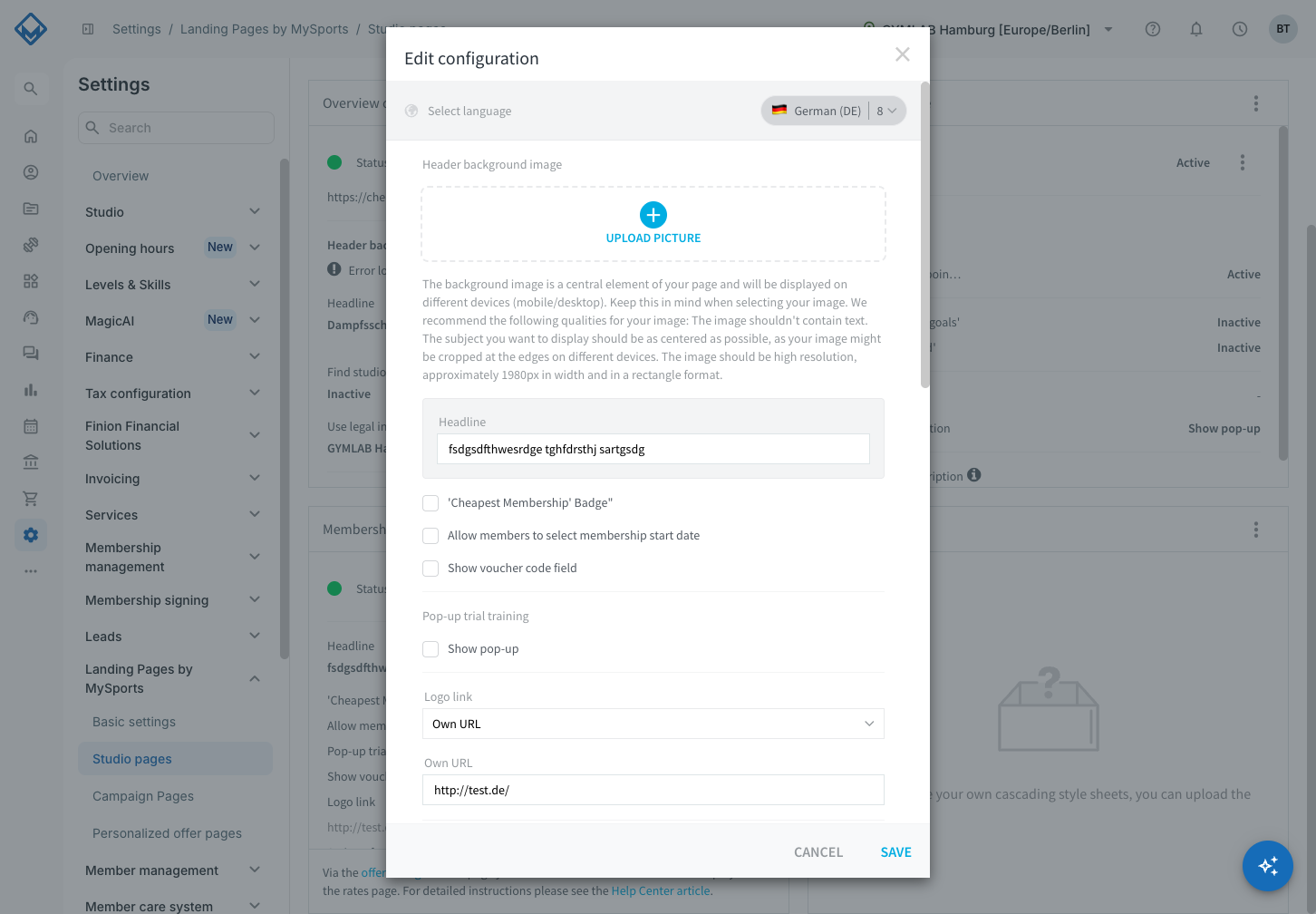Open Overview in settings menu
The height and width of the screenshot is (914, 1316).
point(121,176)
